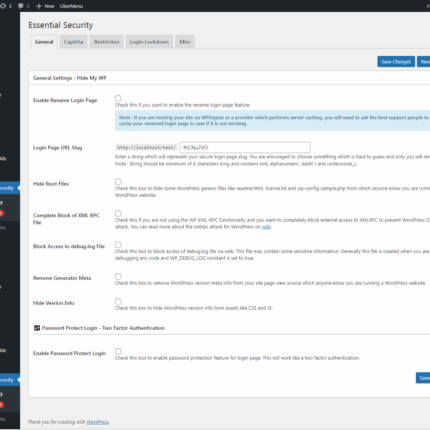Tick the Hide Root Files checkbox

pos(118,182)
